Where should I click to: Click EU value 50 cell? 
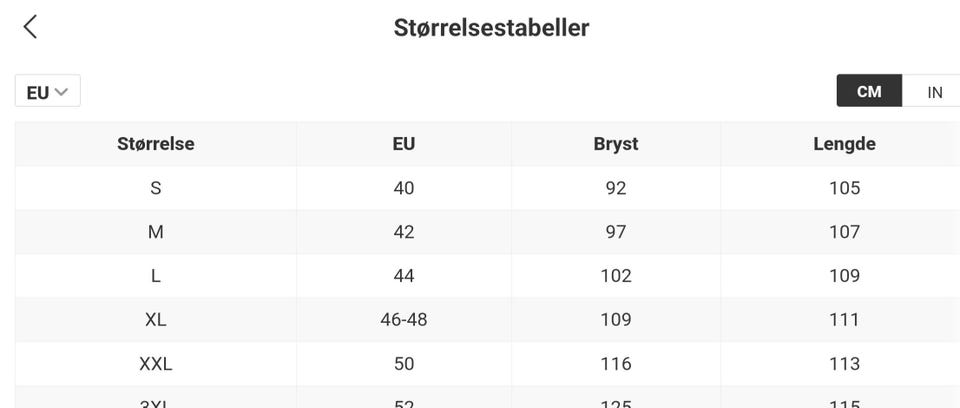click(x=404, y=364)
